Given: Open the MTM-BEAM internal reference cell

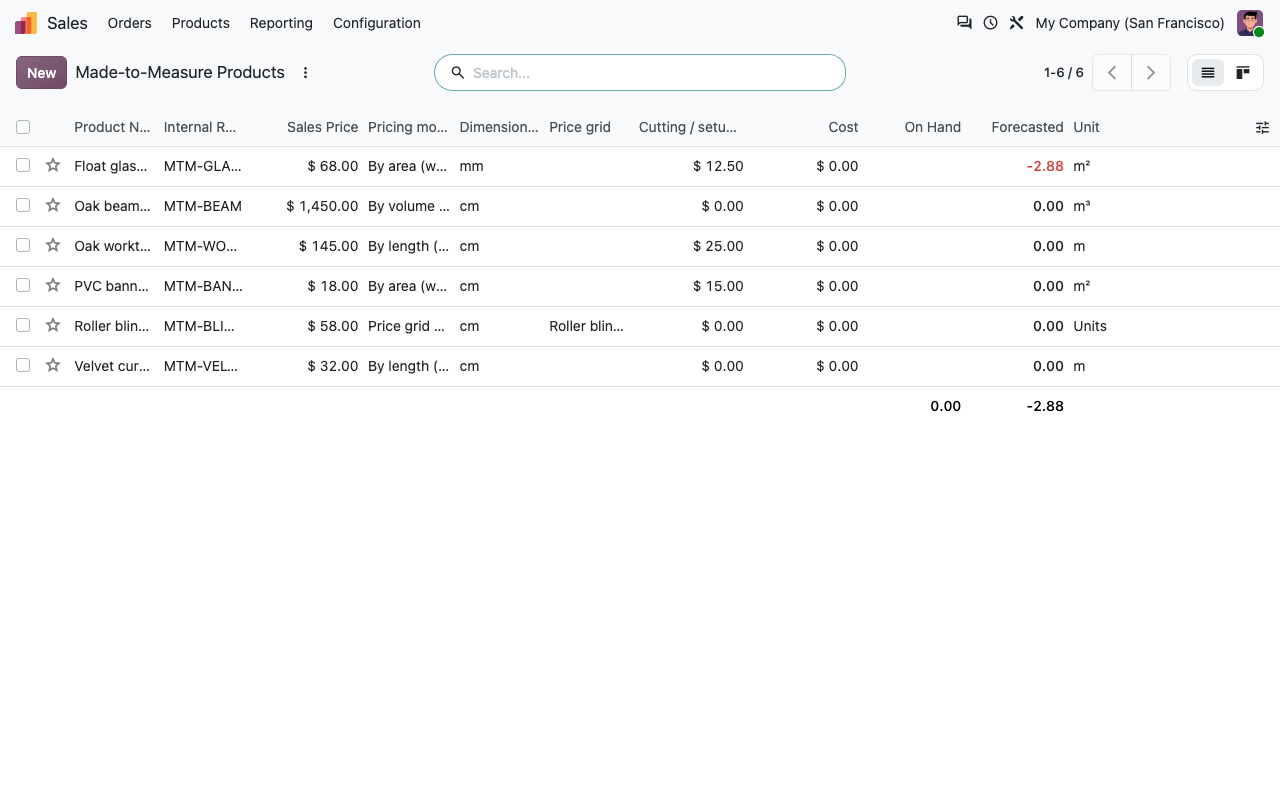Looking at the screenshot, I should [x=203, y=206].
